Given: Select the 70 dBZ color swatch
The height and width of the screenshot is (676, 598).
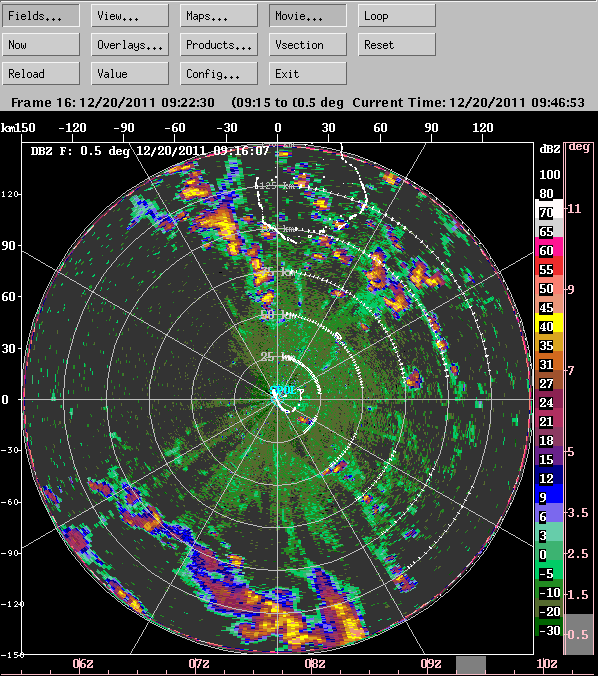Looking at the screenshot, I should (549, 209).
